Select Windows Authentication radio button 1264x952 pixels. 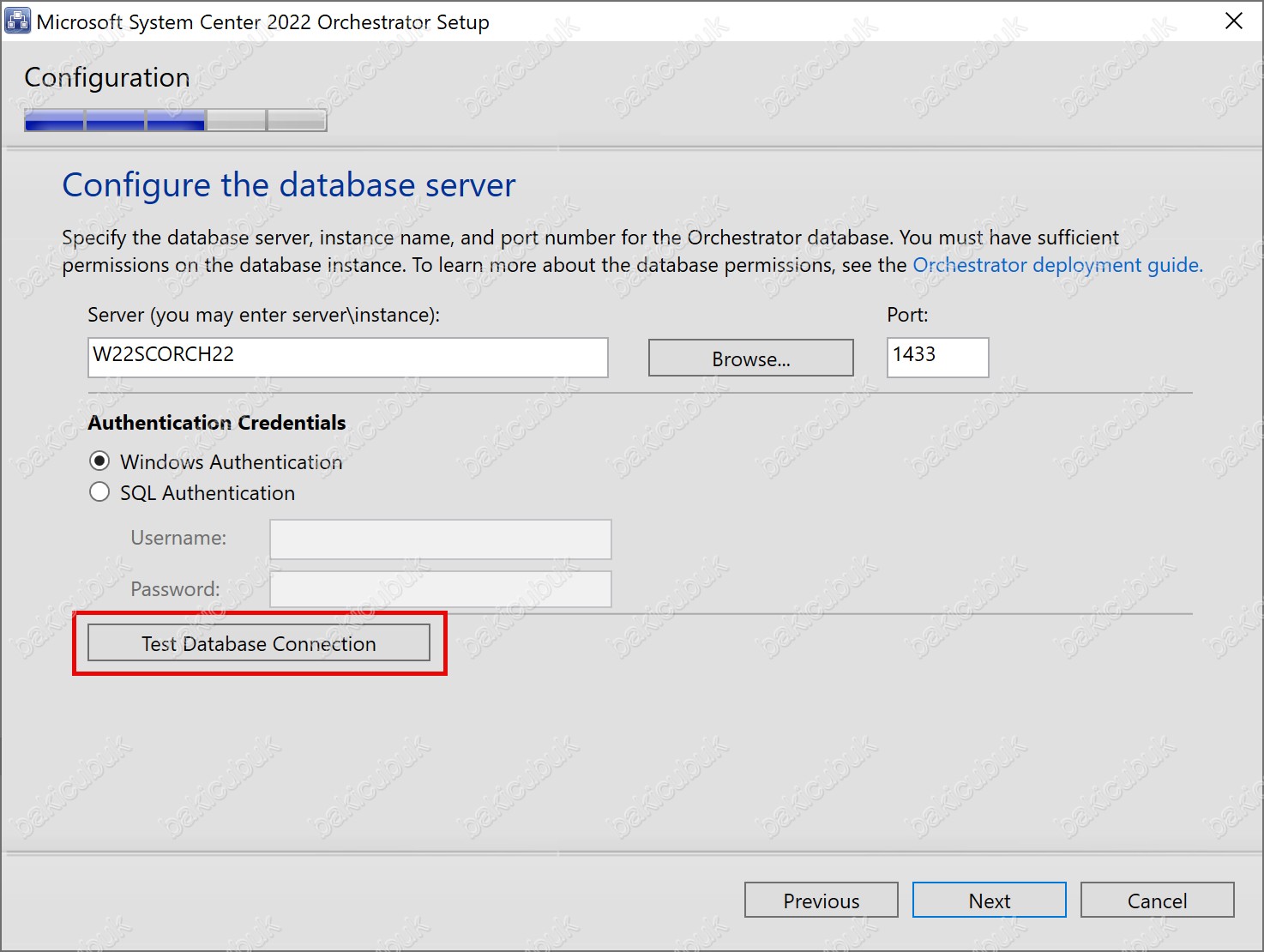pos(99,461)
